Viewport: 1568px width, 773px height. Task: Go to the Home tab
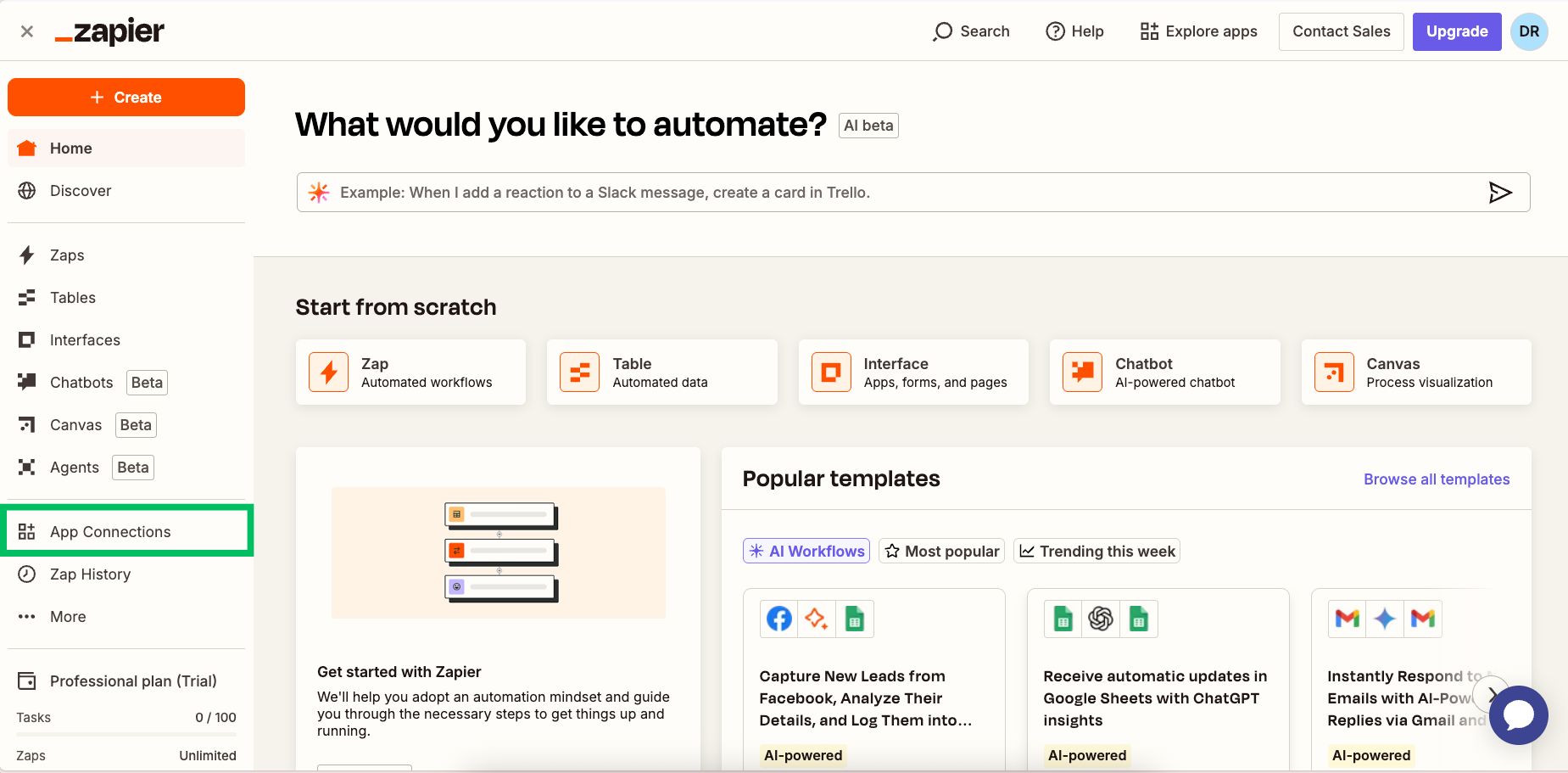pos(71,148)
